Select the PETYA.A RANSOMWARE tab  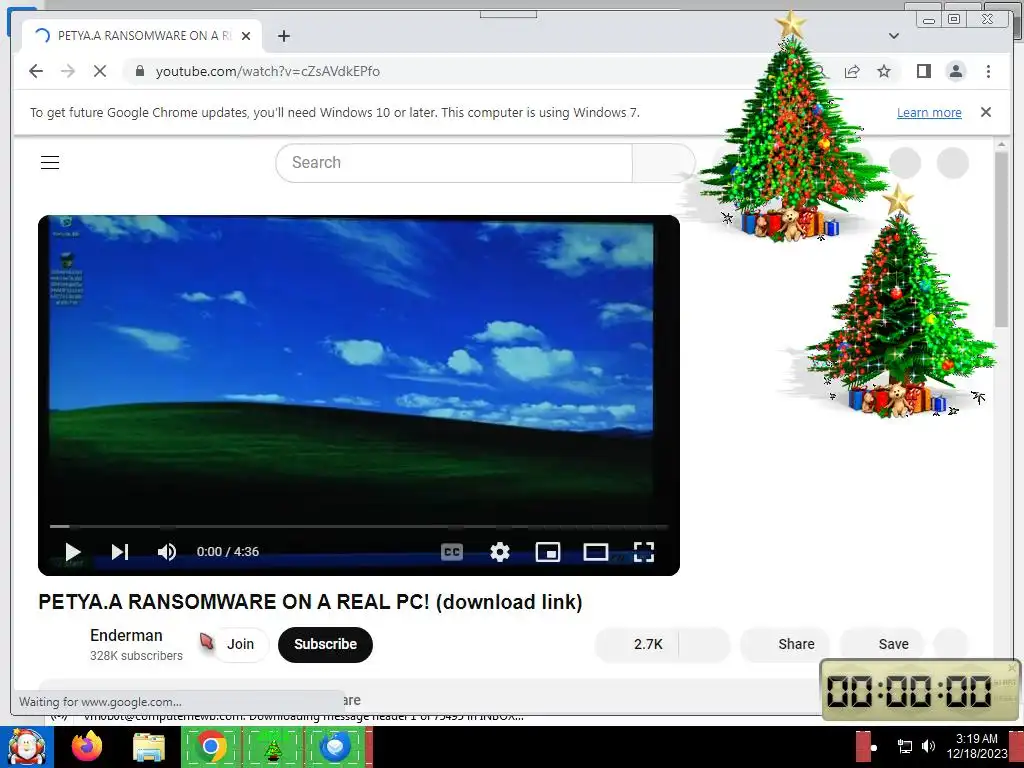(142, 36)
